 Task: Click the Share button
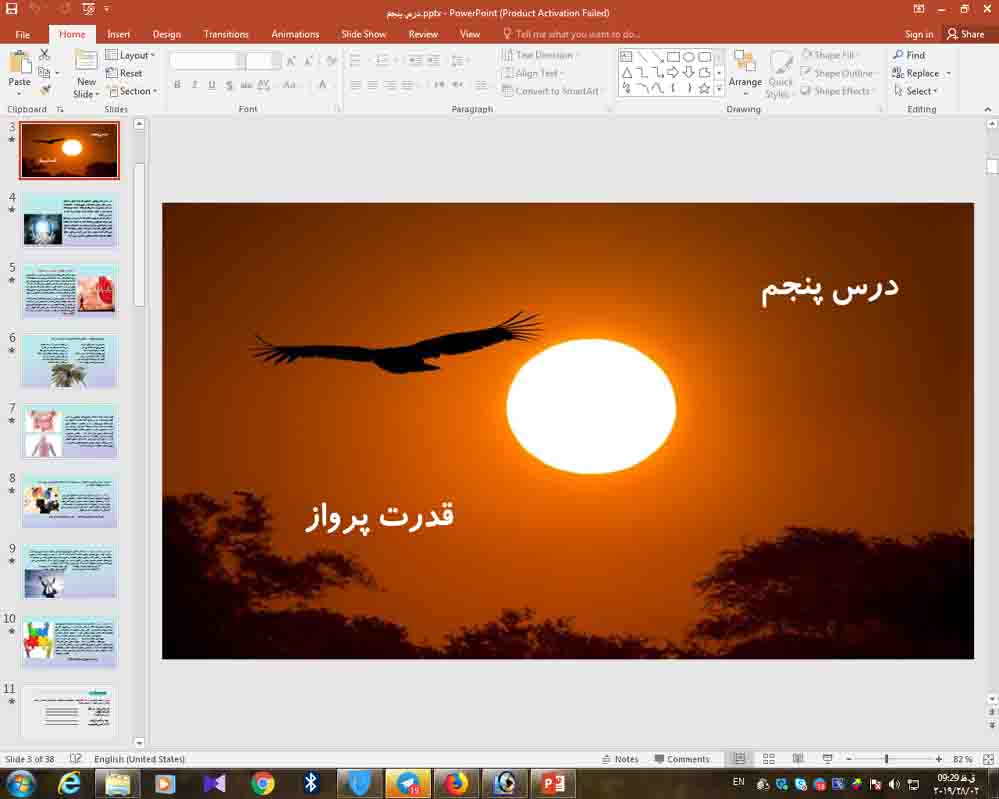(966, 34)
